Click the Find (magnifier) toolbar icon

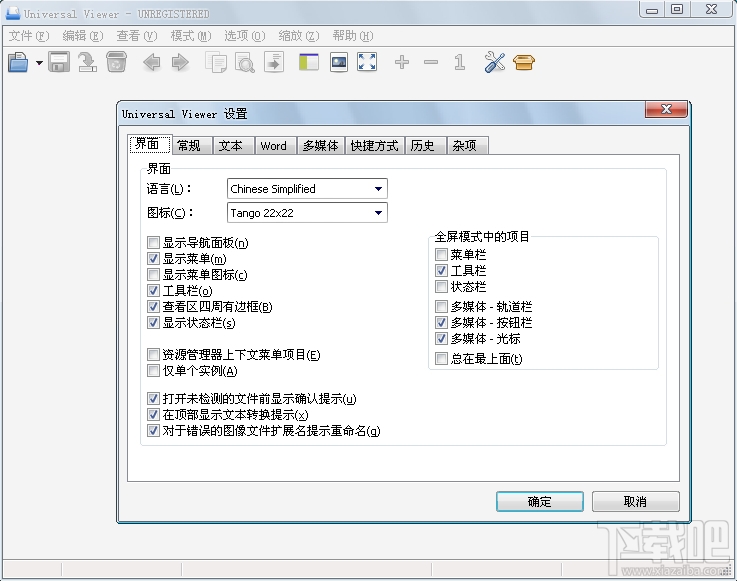point(244,62)
